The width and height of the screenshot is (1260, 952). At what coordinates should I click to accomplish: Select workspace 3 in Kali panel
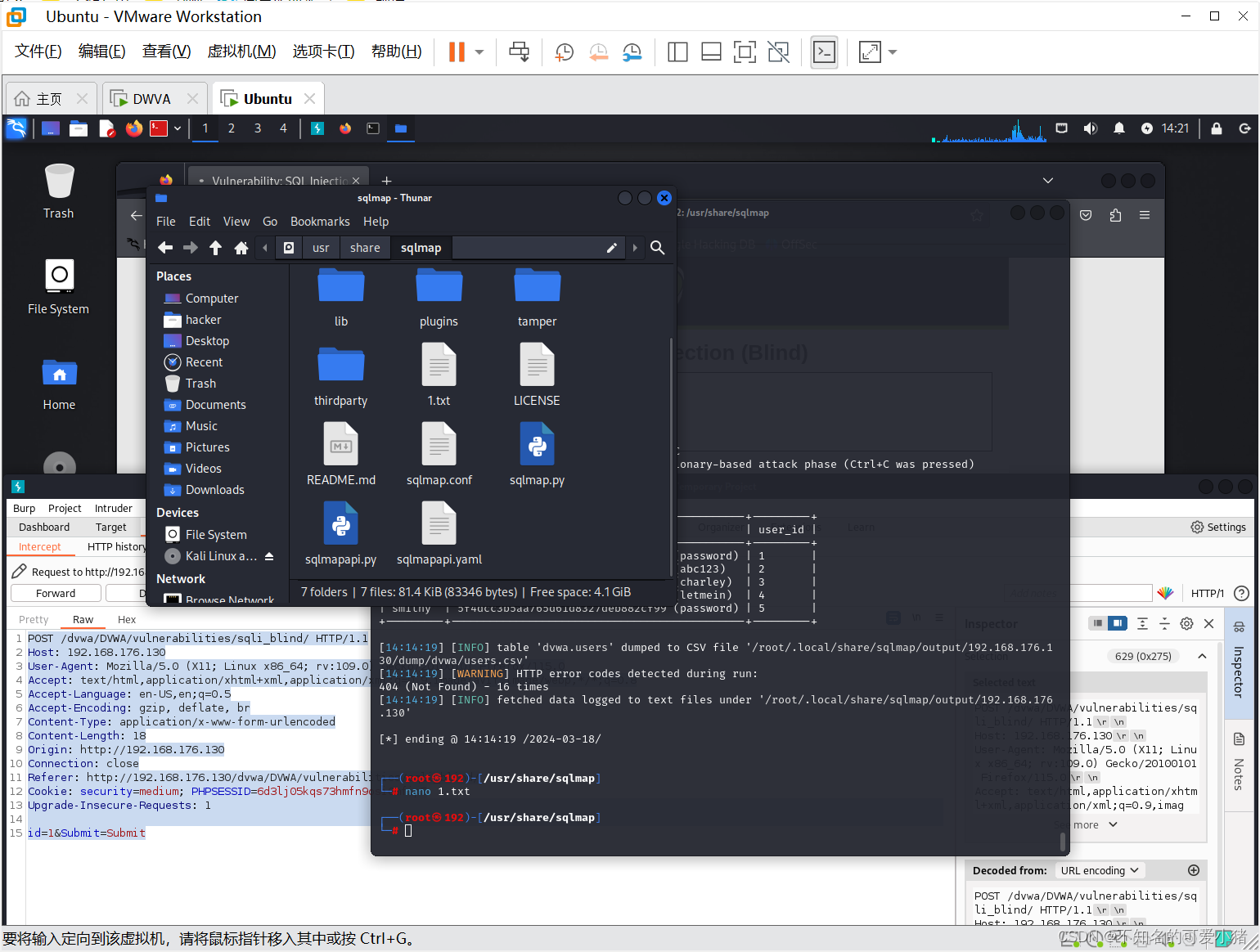point(258,128)
